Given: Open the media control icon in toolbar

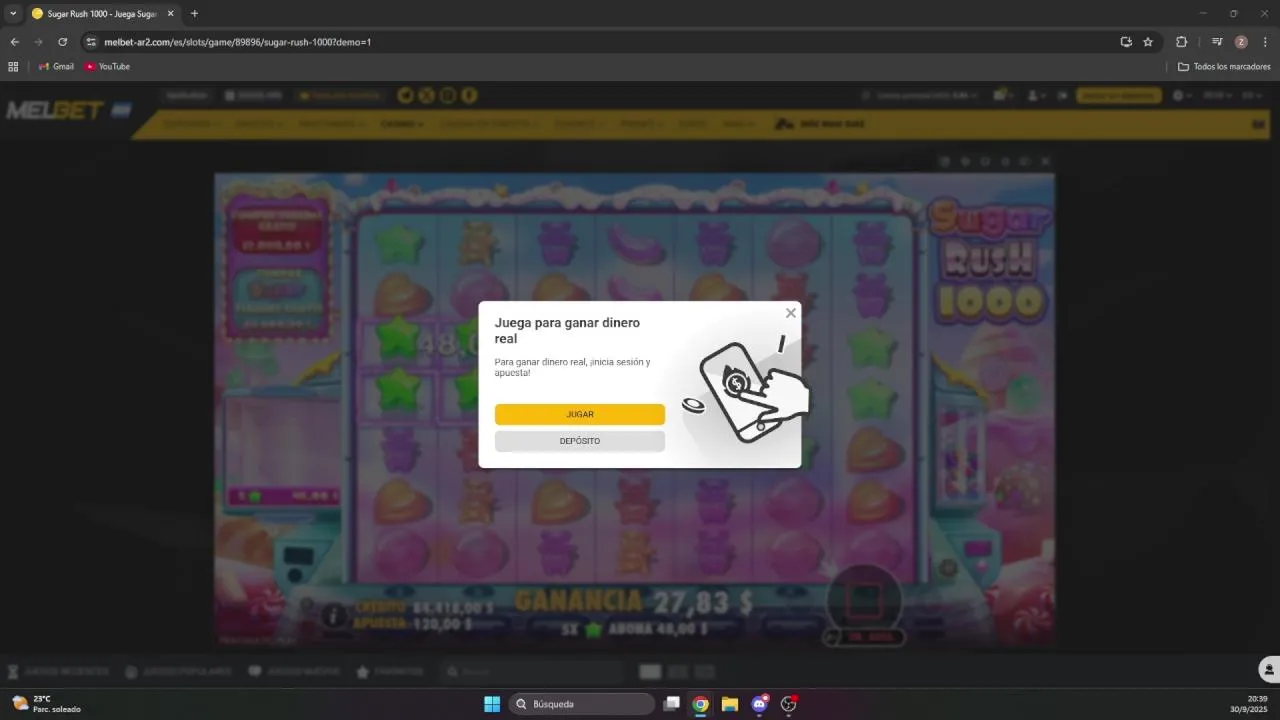Looking at the screenshot, I should click(x=1217, y=42).
